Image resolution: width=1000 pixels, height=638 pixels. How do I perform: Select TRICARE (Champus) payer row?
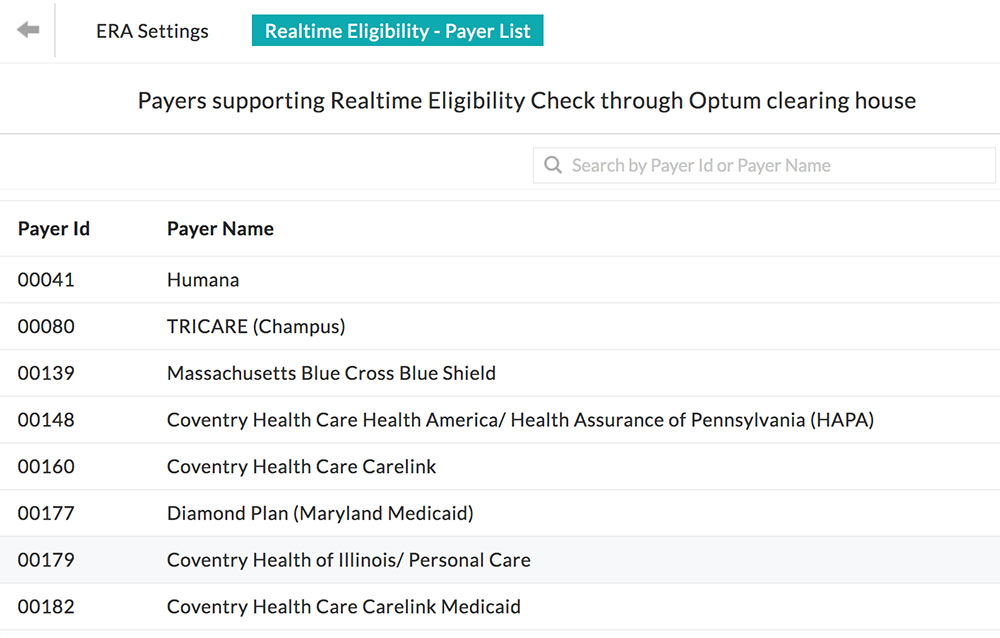pyautogui.click(x=256, y=327)
